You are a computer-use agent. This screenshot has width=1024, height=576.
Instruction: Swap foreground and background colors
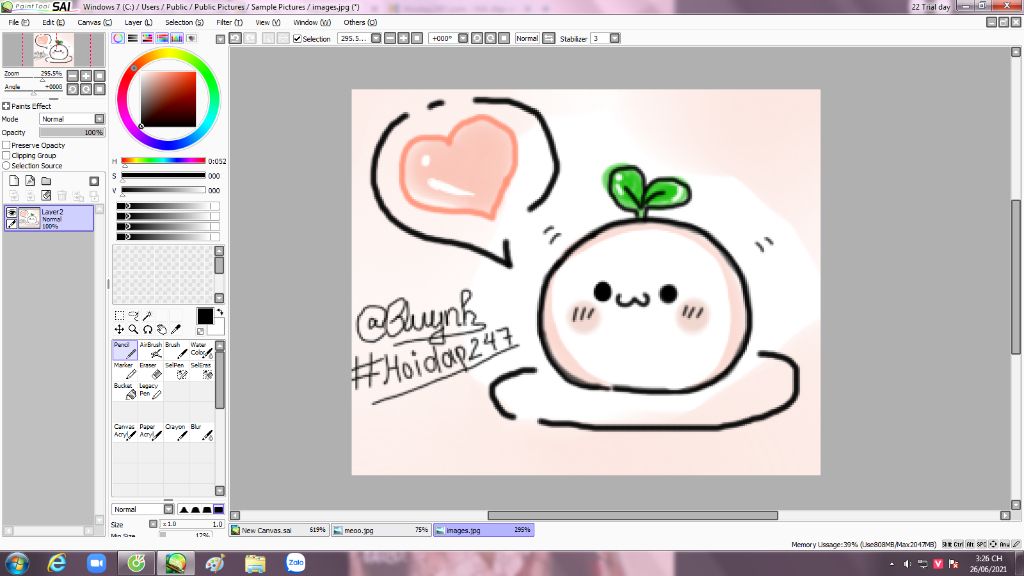pos(220,312)
